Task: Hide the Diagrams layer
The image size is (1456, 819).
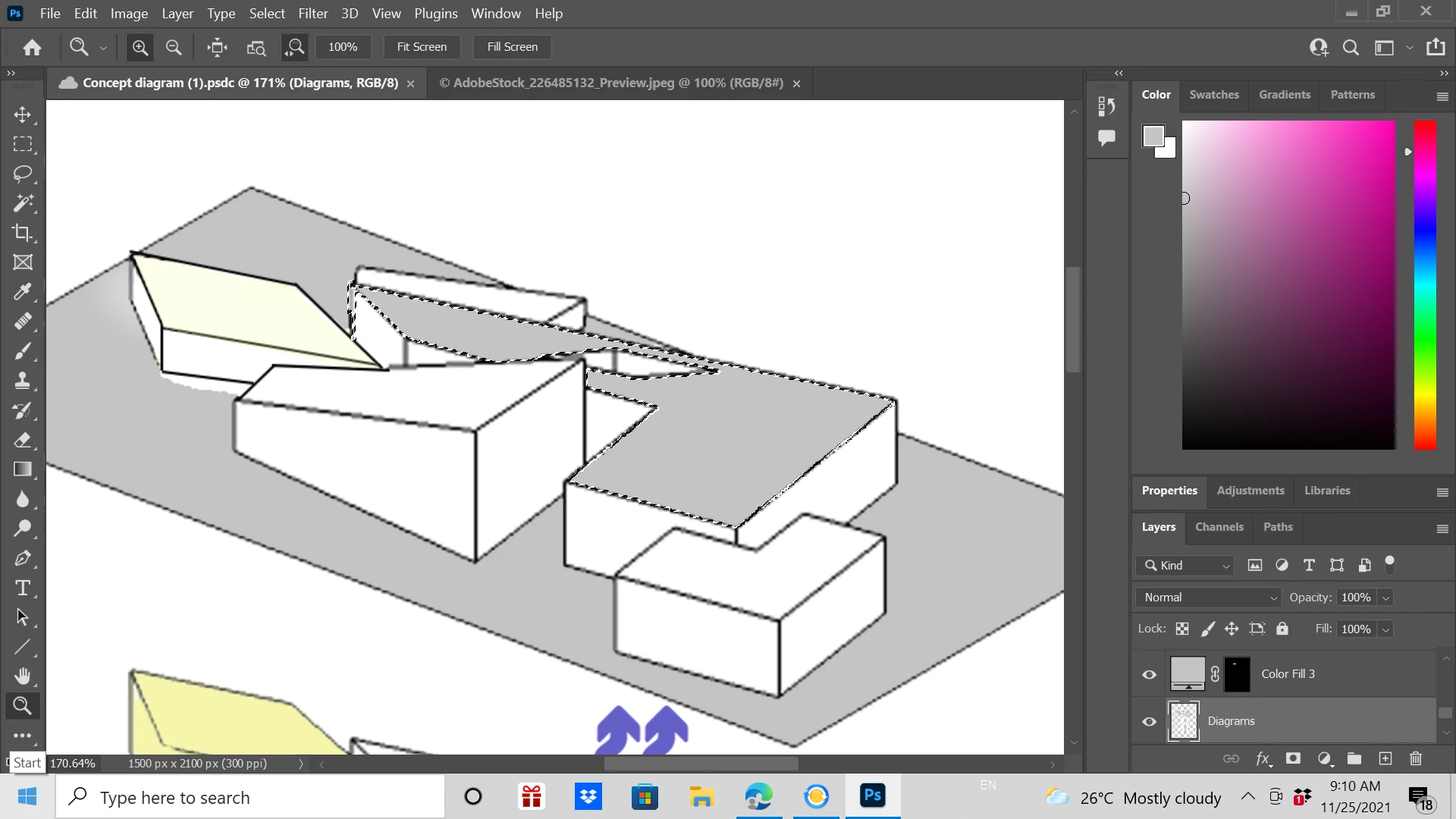Action: (x=1149, y=721)
